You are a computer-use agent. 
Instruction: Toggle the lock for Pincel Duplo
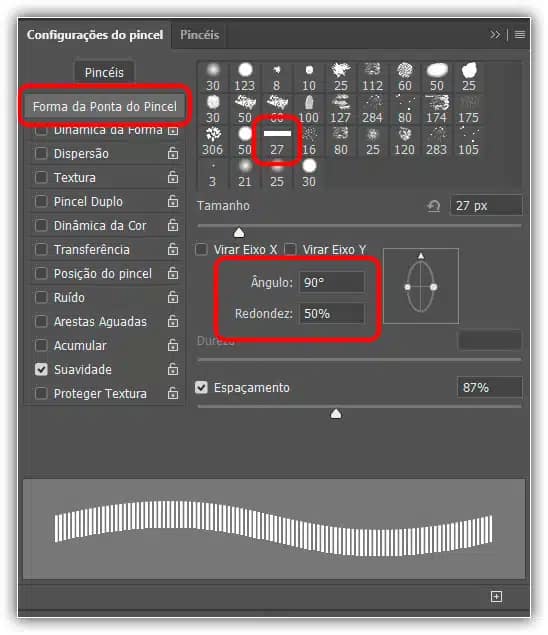tap(173, 201)
